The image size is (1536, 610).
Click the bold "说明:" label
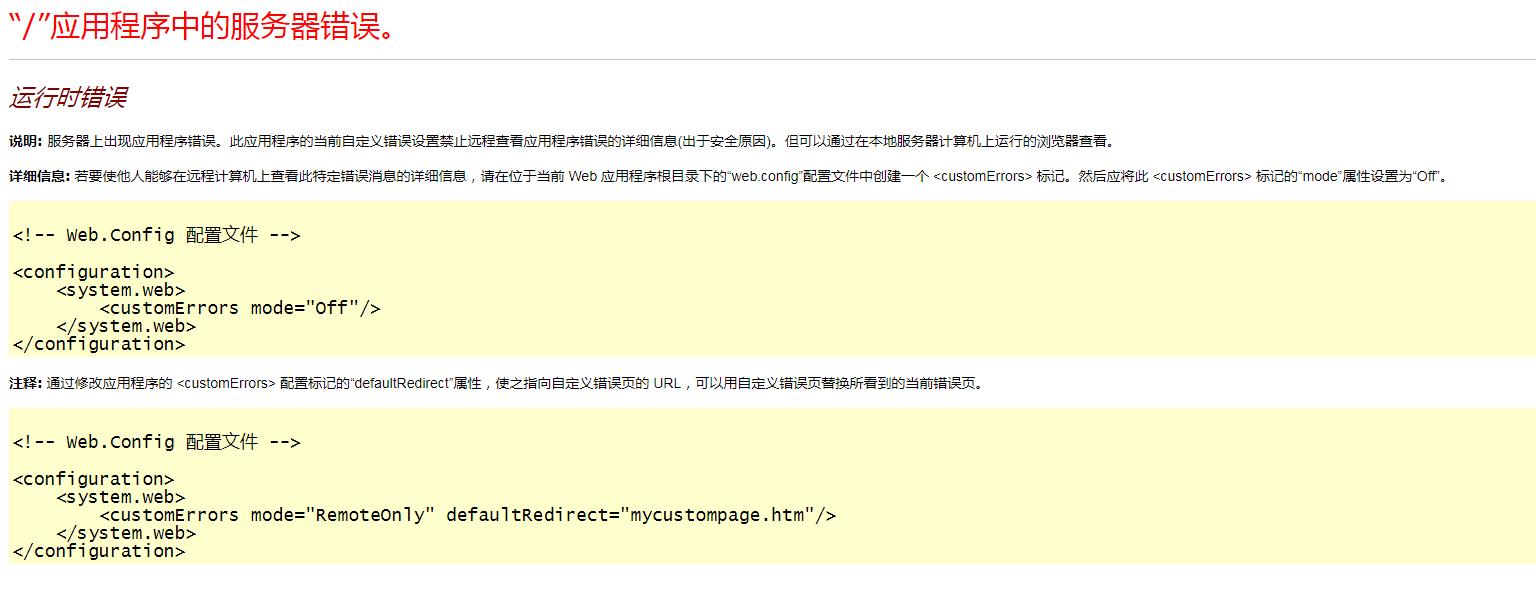click(26, 141)
